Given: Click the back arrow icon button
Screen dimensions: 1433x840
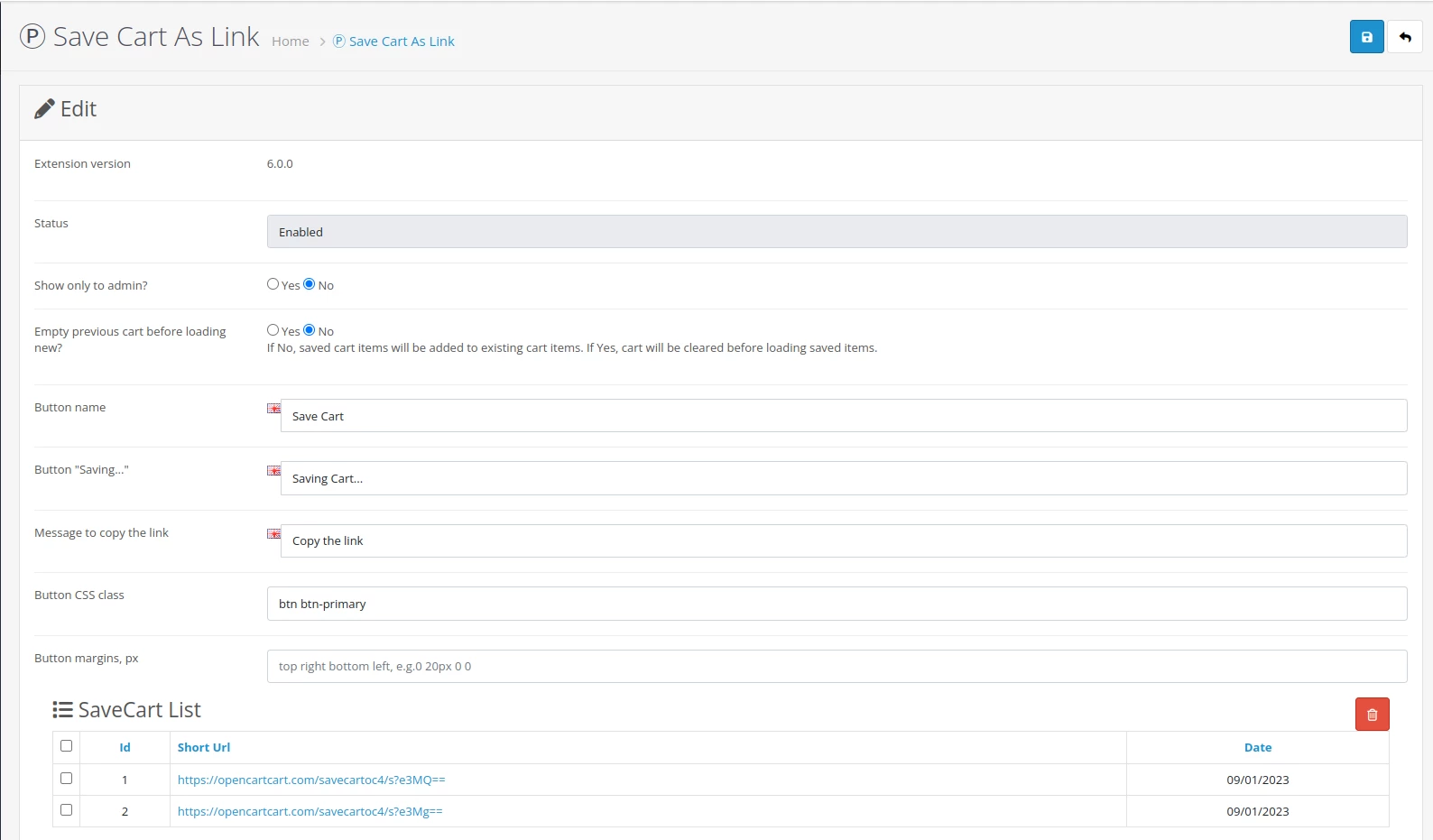Looking at the screenshot, I should 1404,37.
